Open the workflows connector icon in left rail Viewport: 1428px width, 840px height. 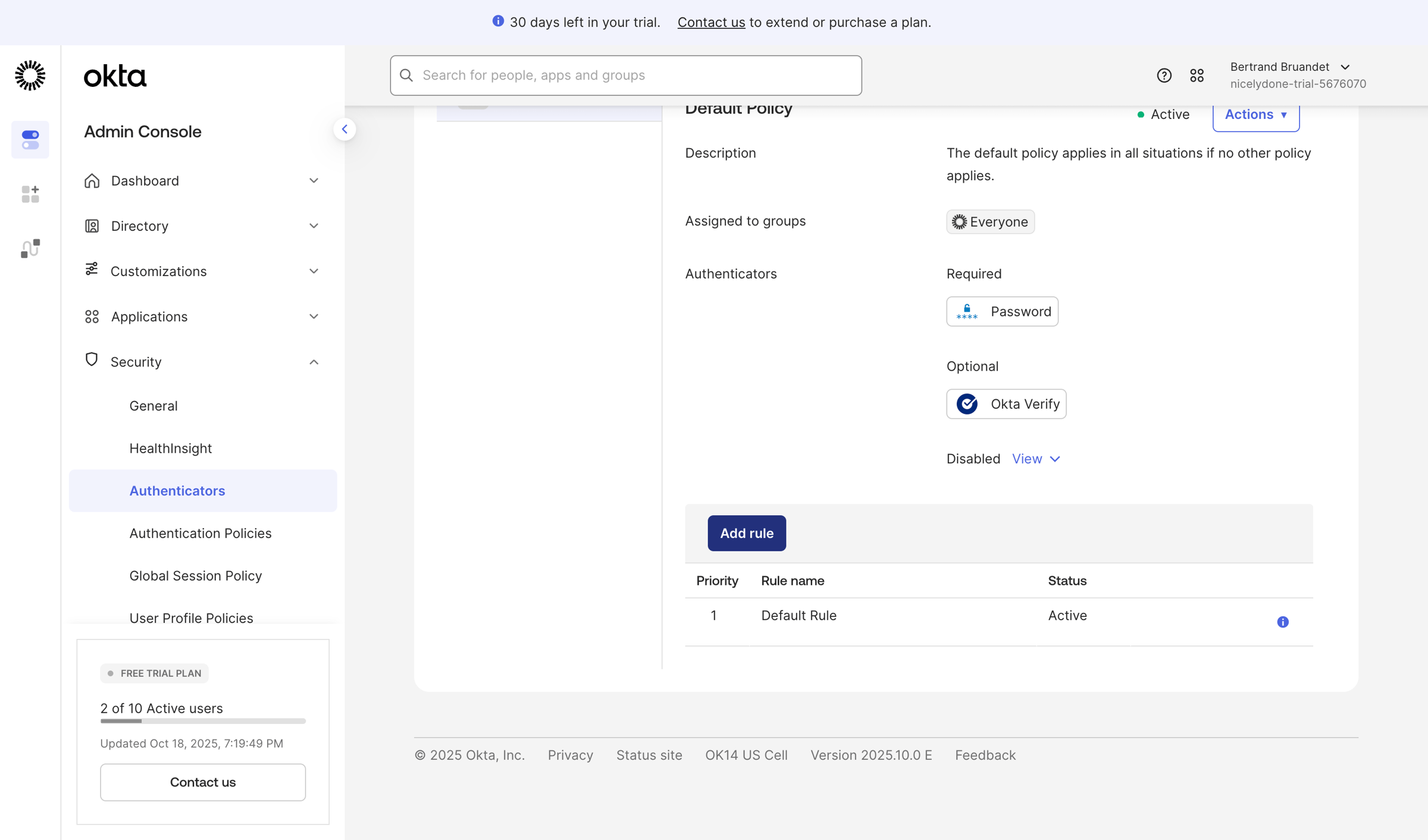(x=30, y=248)
